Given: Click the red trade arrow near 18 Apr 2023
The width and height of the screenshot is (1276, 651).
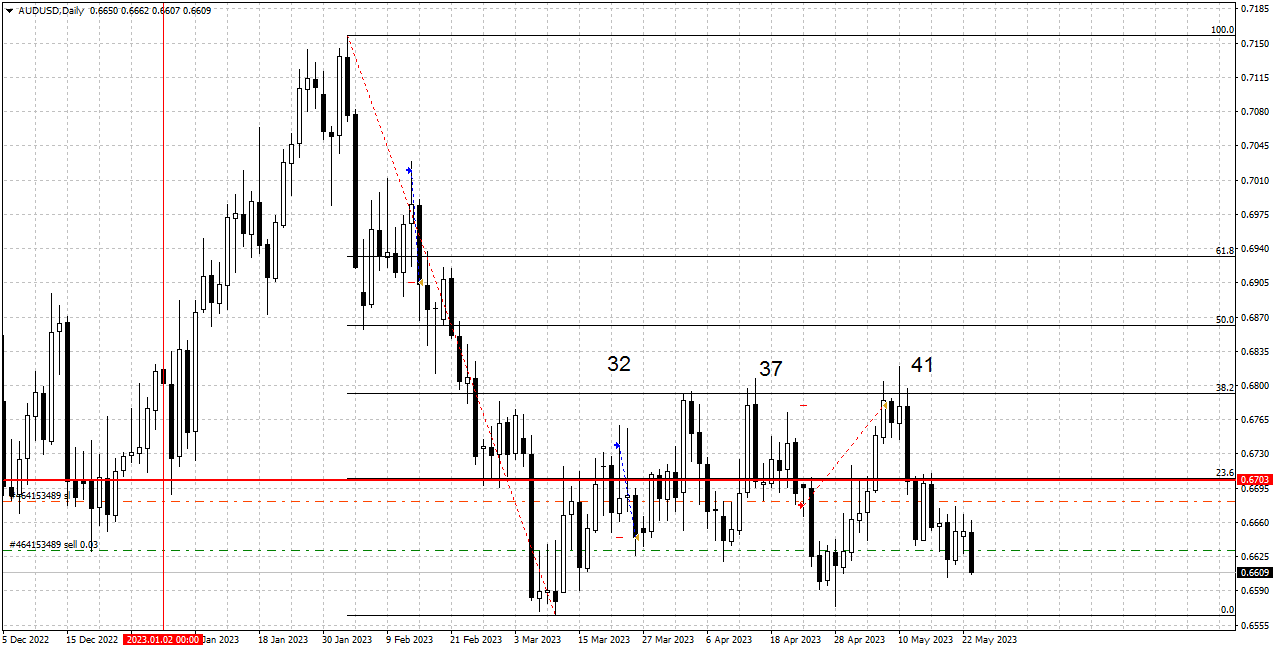Looking at the screenshot, I should tap(801, 505).
